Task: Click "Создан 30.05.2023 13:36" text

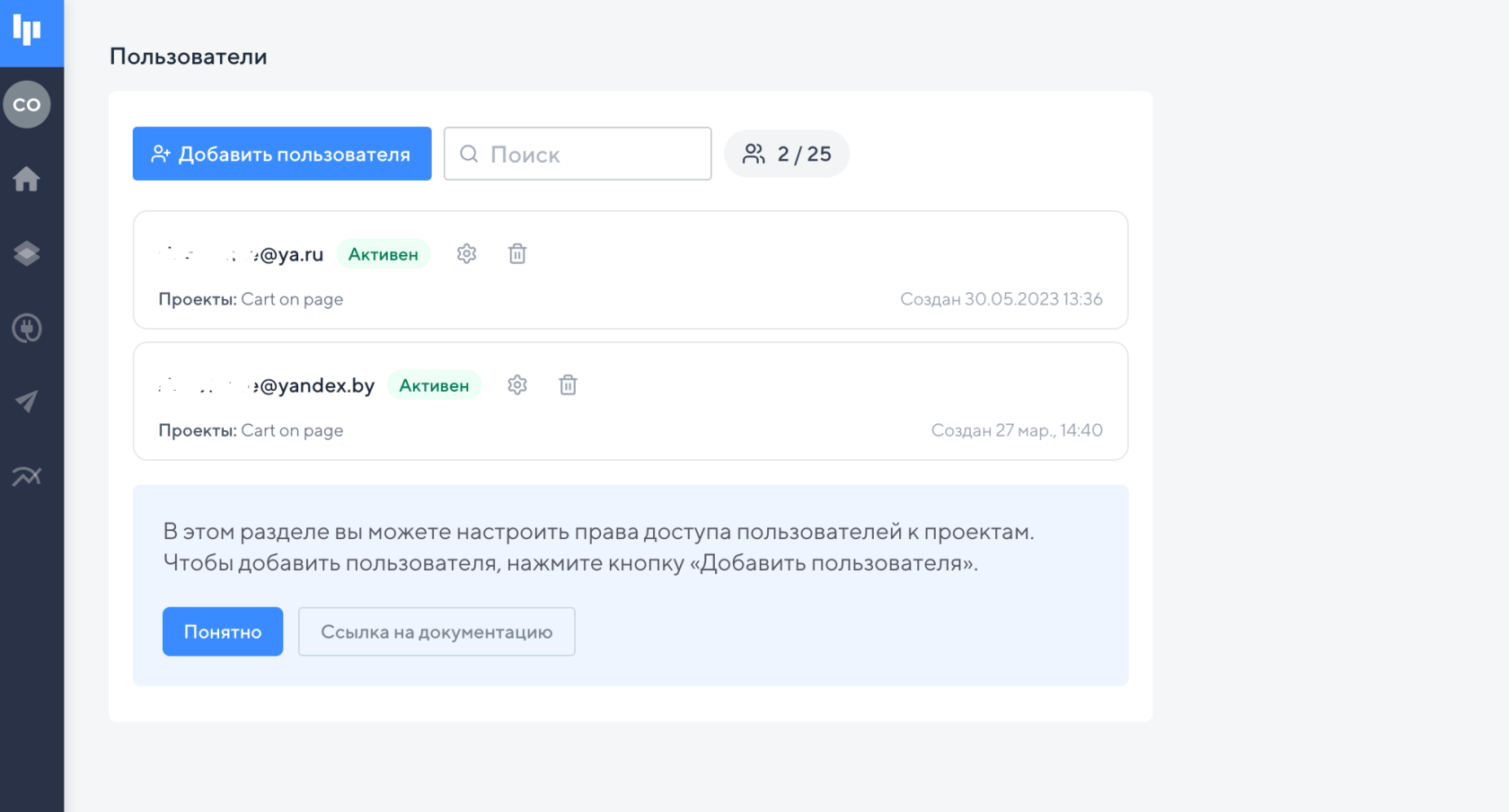Action: point(1002,299)
